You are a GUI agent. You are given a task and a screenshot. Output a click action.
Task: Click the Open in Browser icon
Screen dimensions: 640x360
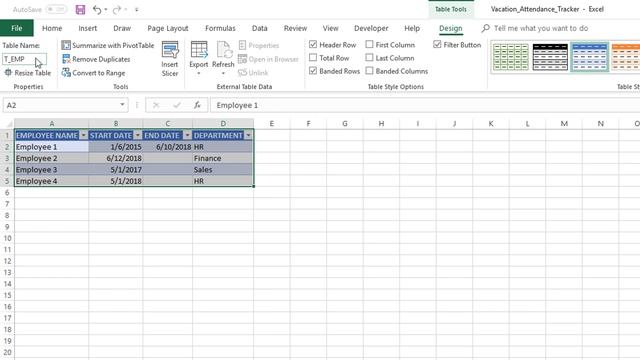(x=242, y=59)
